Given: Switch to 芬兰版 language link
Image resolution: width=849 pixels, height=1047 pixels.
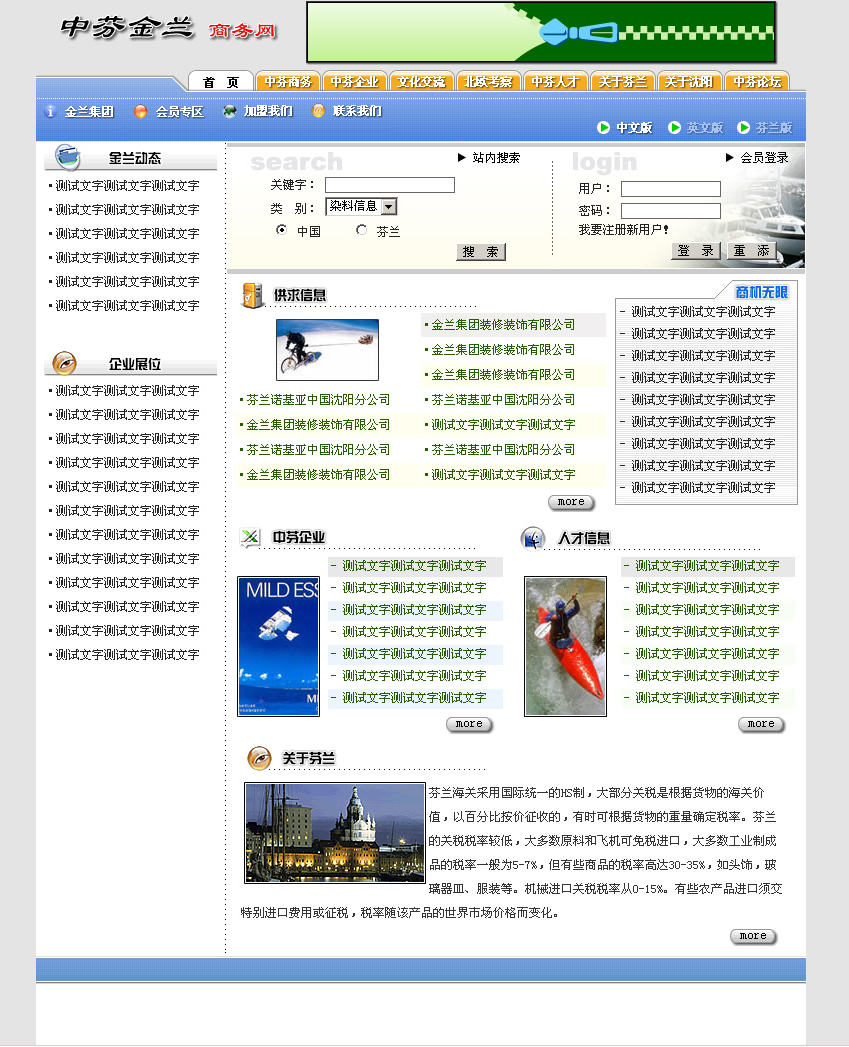Looking at the screenshot, I should click(774, 128).
